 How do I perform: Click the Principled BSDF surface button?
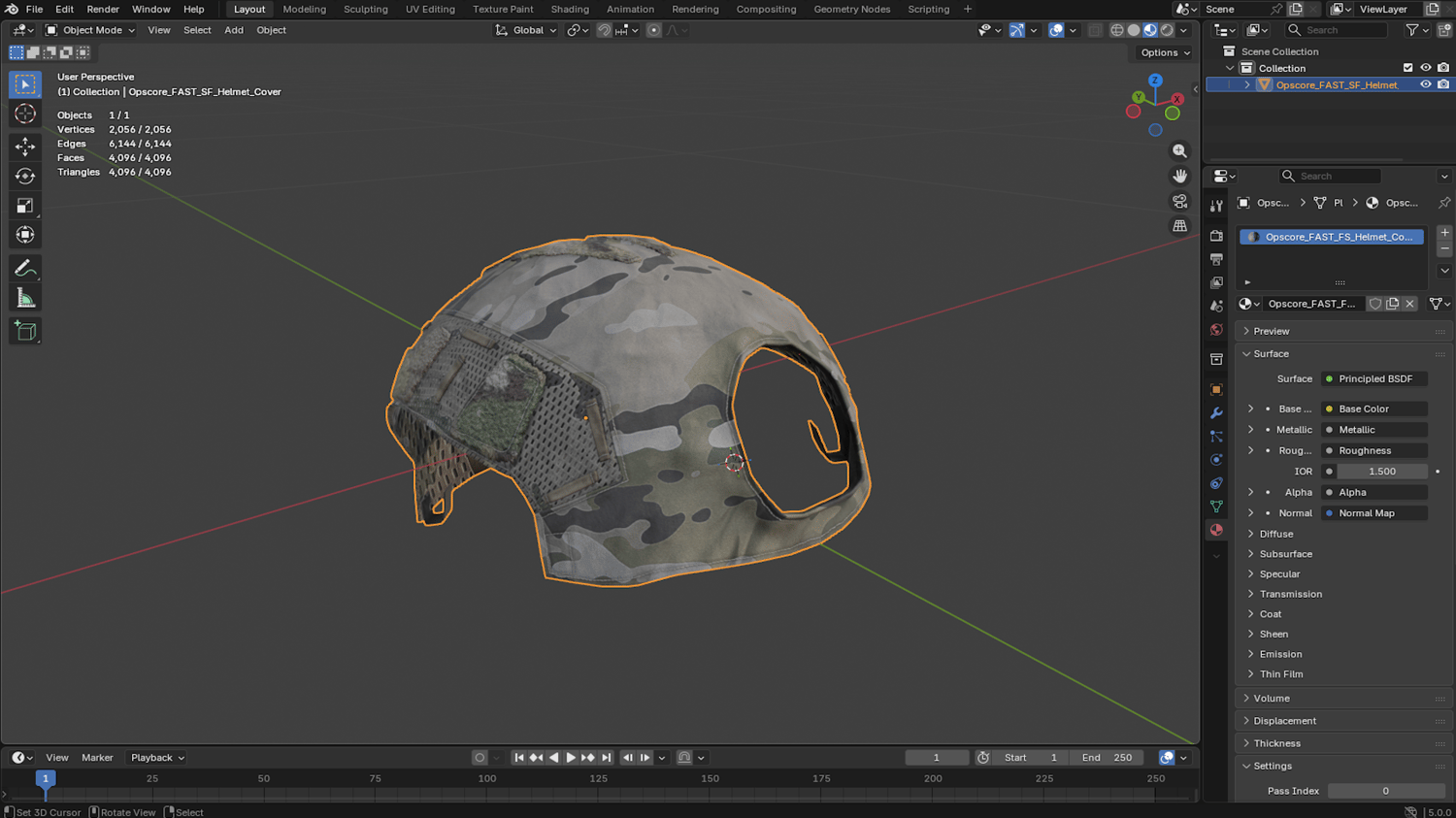click(1373, 378)
